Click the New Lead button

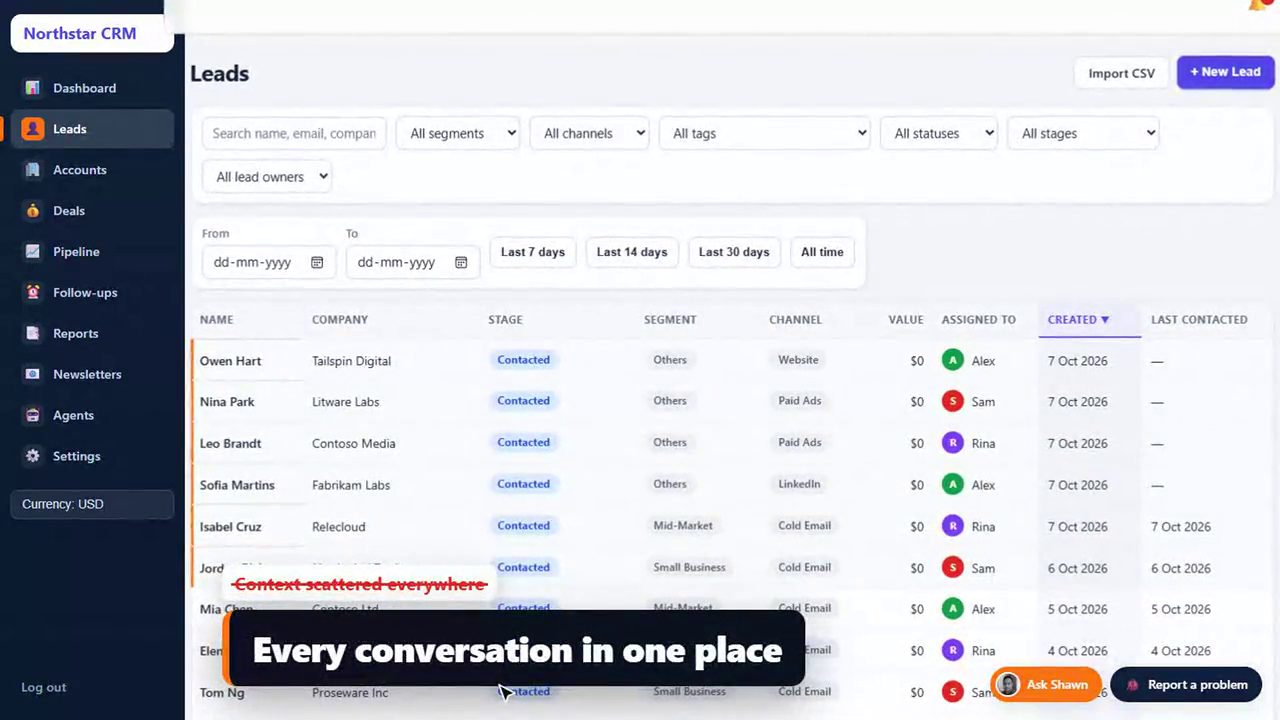(1225, 72)
